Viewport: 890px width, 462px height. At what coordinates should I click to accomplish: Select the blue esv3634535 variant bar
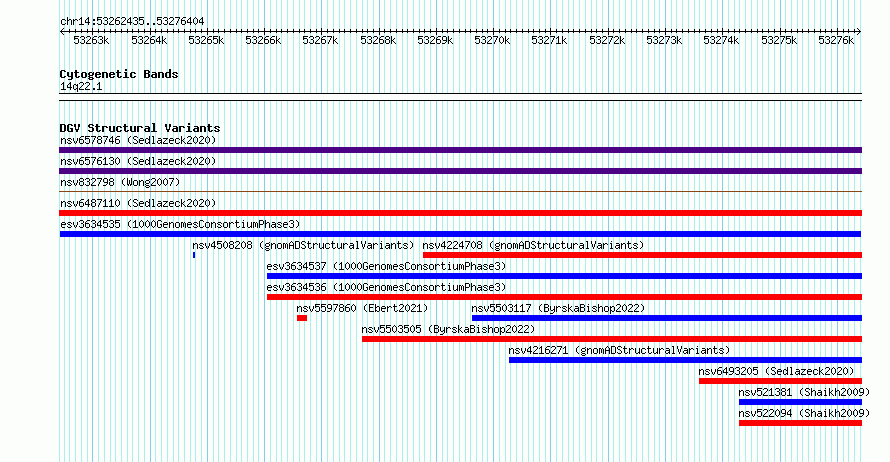[x=460, y=234]
